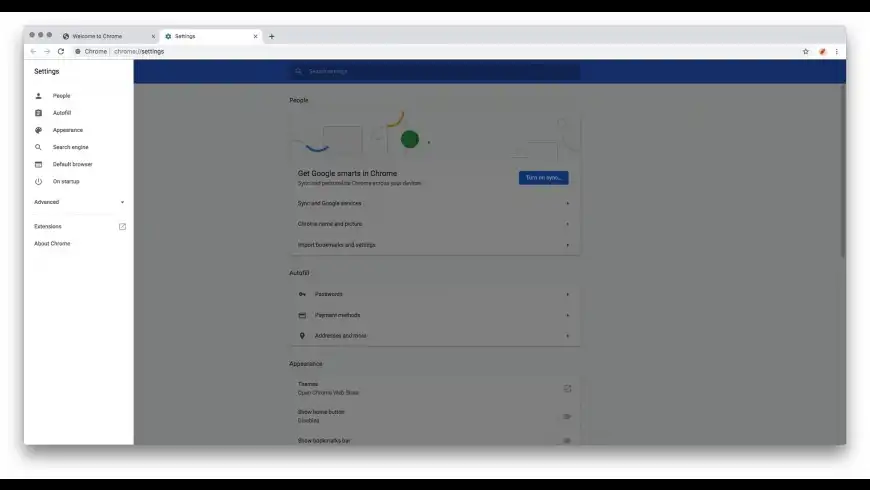
Task: Expand the Advanced settings section
Action: (x=79, y=202)
